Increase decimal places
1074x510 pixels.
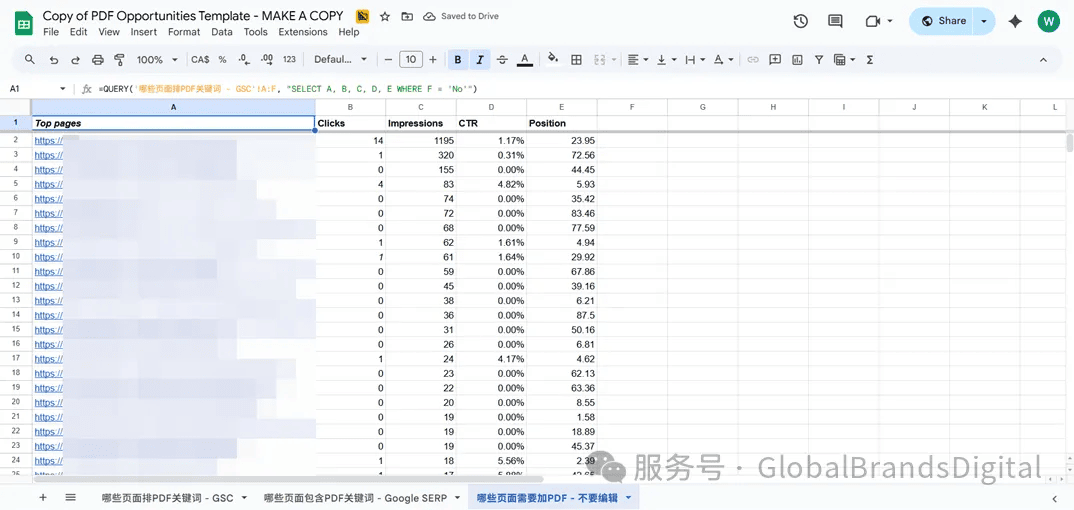(x=267, y=60)
